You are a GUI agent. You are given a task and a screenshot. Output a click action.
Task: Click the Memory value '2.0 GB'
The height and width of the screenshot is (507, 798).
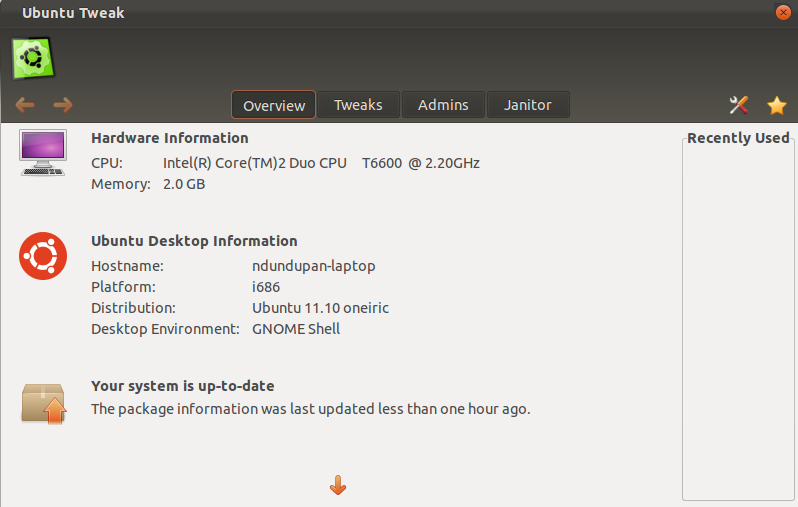click(184, 184)
